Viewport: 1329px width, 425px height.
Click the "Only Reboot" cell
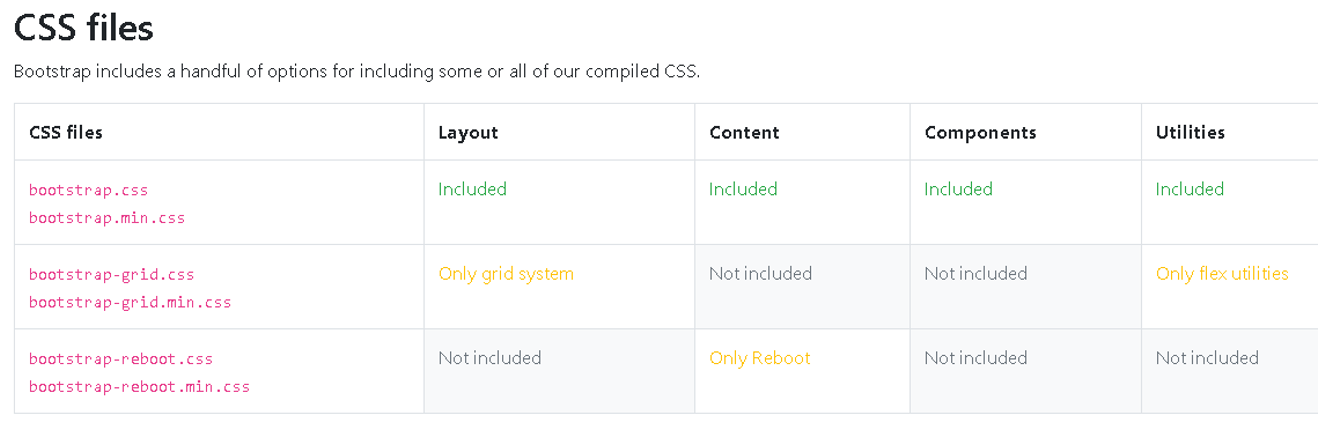(760, 358)
